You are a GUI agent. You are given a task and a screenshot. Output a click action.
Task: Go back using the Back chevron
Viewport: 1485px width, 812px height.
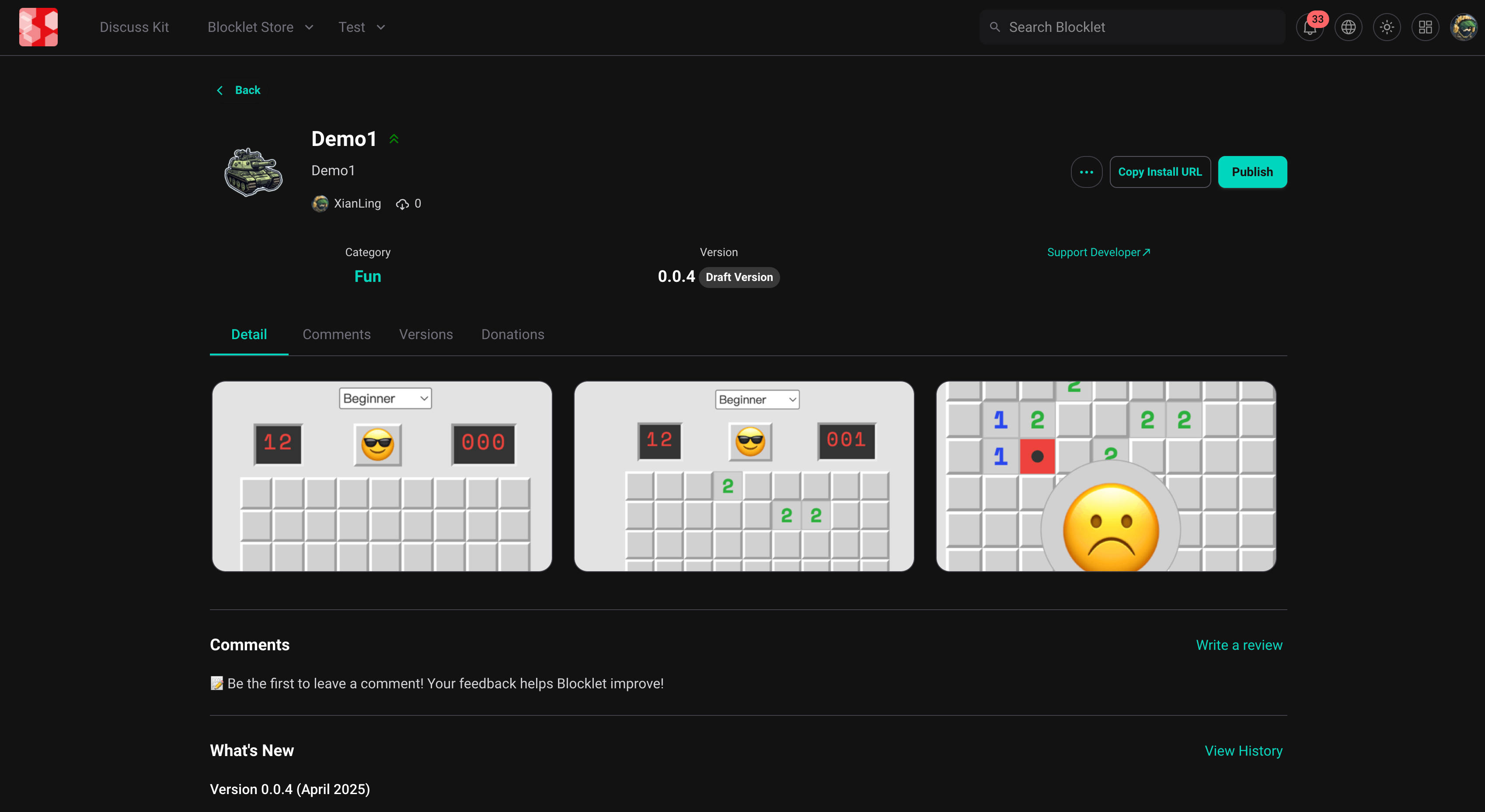click(x=220, y=90)
